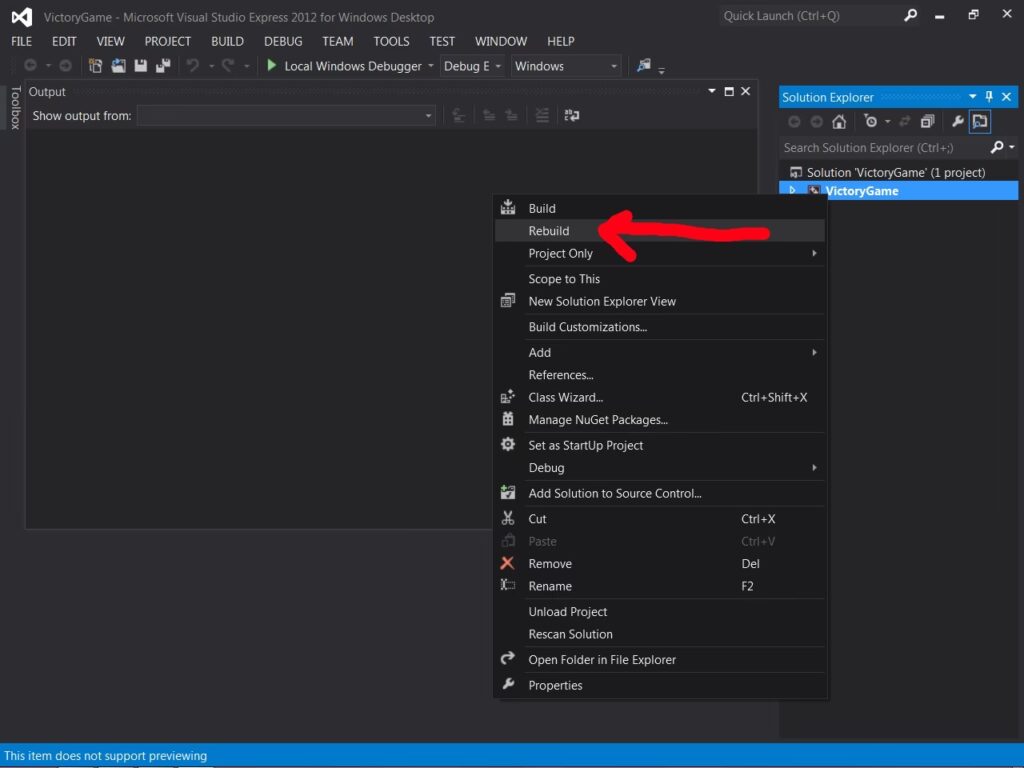Viewport: 1024px width, 768px height.
Task: Click the Toggle Word Wrap icon in Output
Action: [571, 116]
